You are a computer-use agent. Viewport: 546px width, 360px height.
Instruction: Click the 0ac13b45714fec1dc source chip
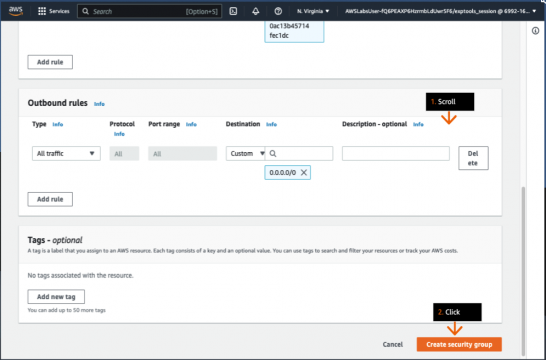294,31
